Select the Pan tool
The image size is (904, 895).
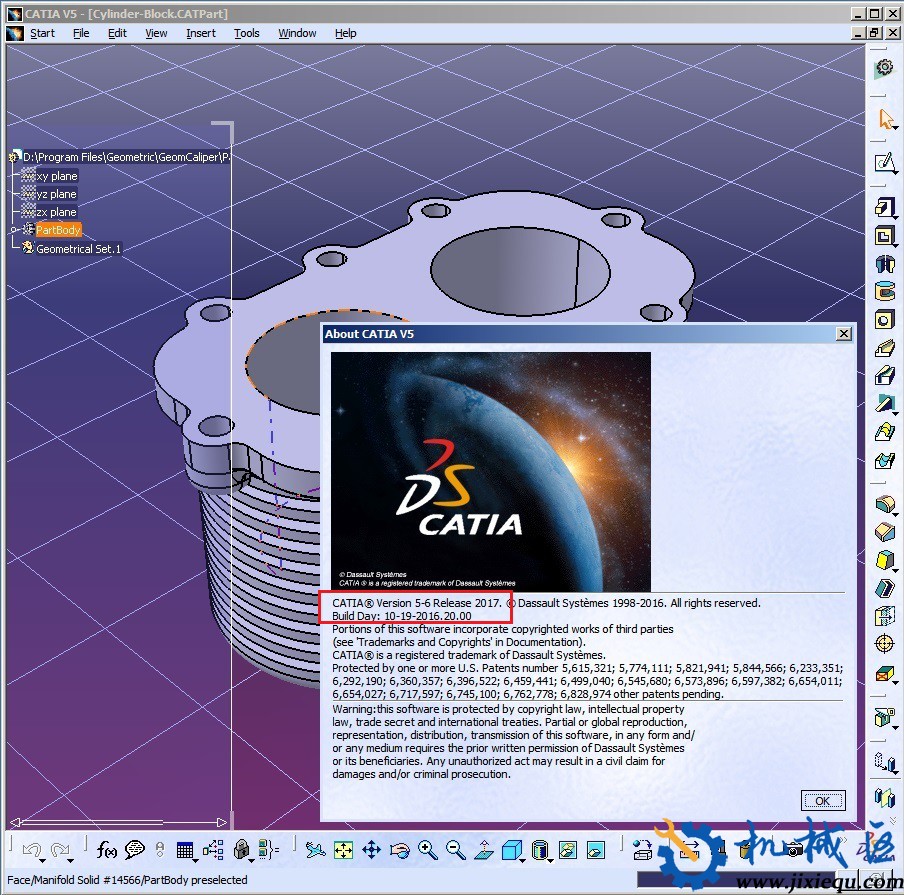tap(373, 849)
